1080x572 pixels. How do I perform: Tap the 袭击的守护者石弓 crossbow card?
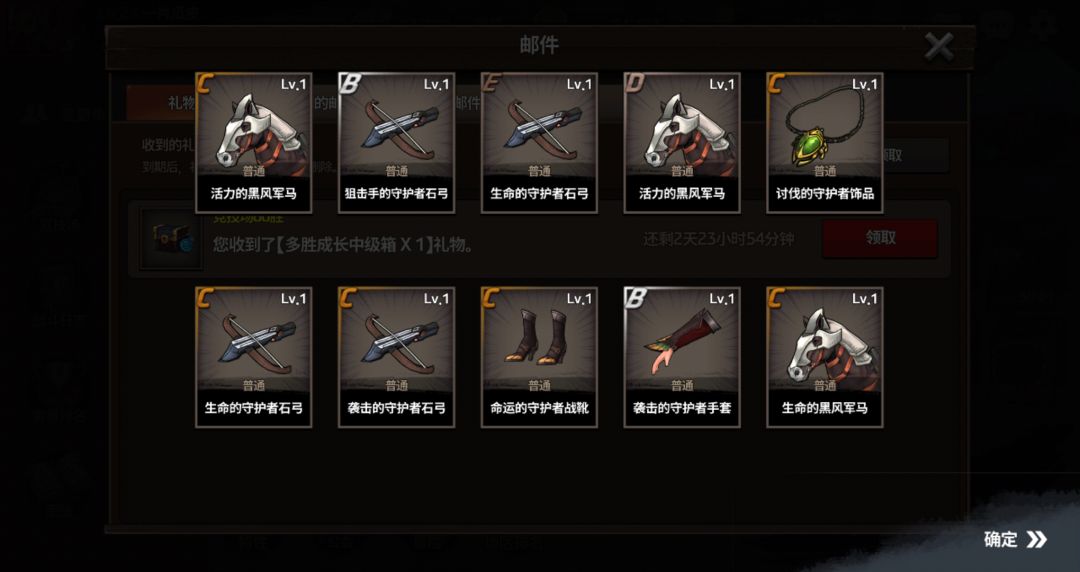click(x=396, y=357)
